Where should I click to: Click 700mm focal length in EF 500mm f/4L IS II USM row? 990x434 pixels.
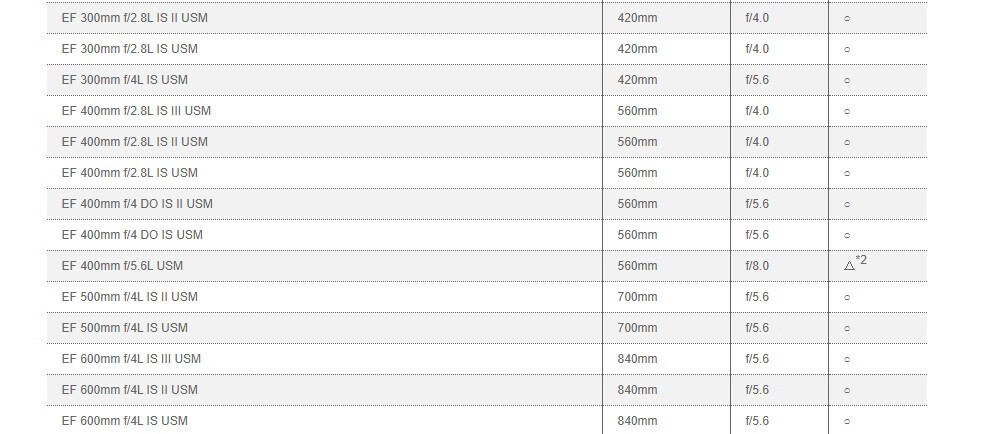click(x=637, y=297)
